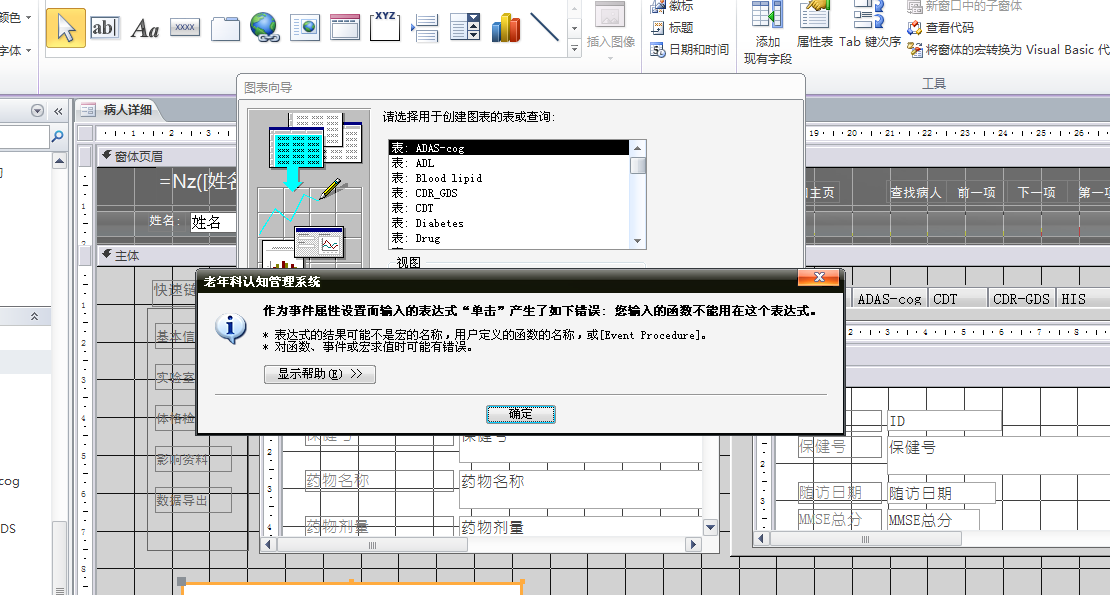
Task: Click the 姓名 text box in form header
Action: (213, 222)
